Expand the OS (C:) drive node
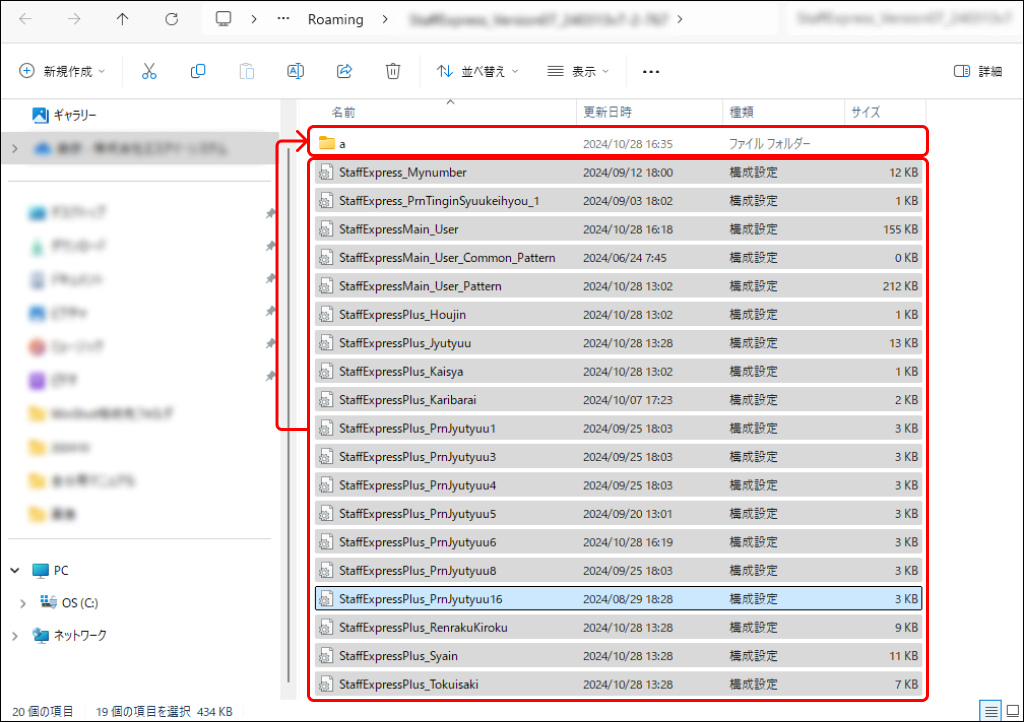 point(23,603)
